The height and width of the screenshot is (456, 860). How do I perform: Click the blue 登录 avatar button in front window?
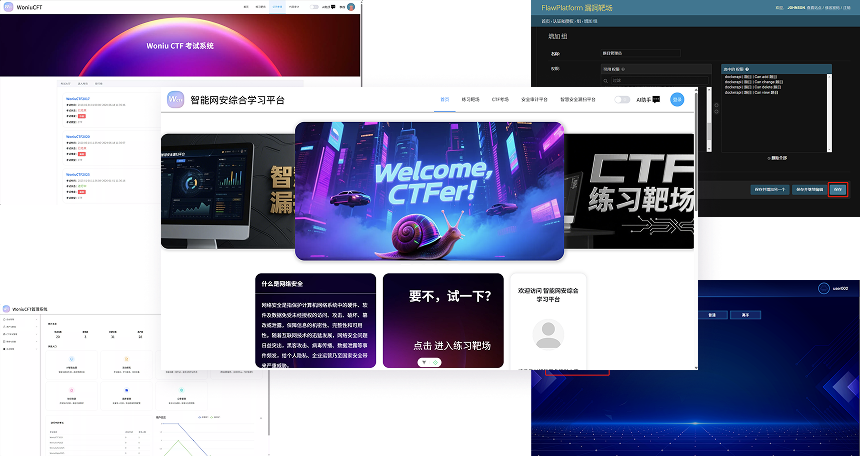(677, 99)
